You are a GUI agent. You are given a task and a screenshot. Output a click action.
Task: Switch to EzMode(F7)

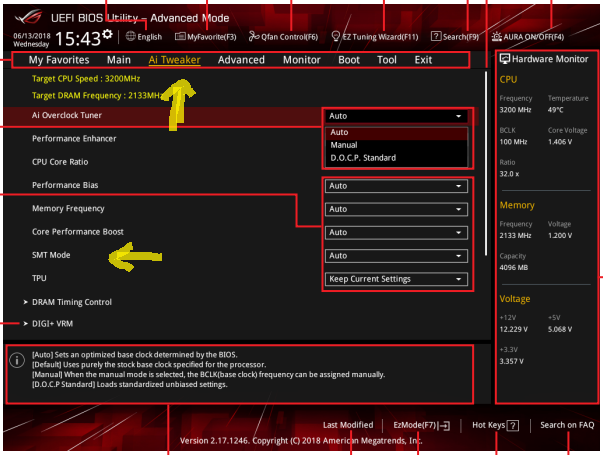click(421, 425)
